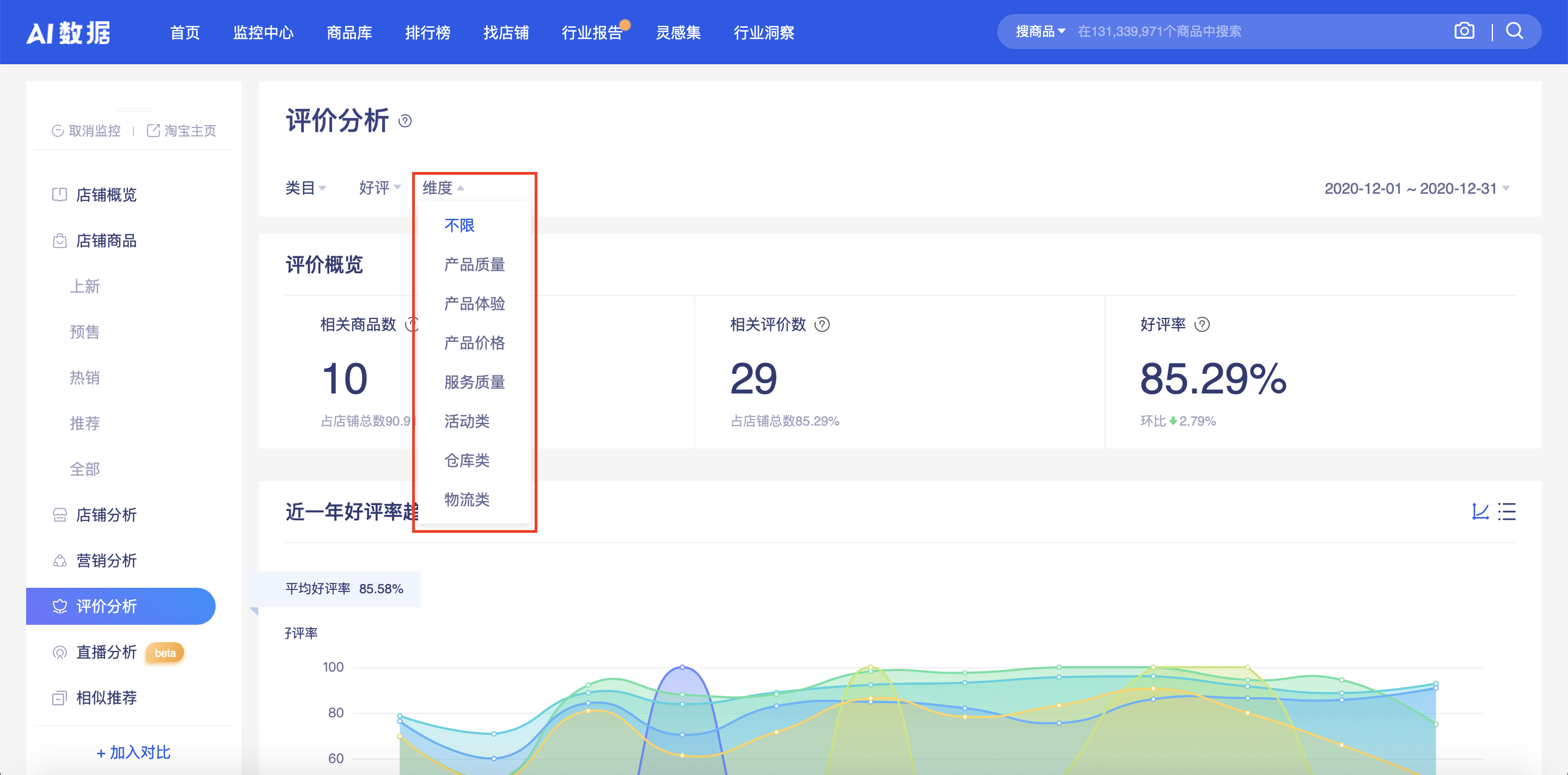Click the 取消监控 icon
Viewport: 1568px width, 775px height.
tap(58, 131)
